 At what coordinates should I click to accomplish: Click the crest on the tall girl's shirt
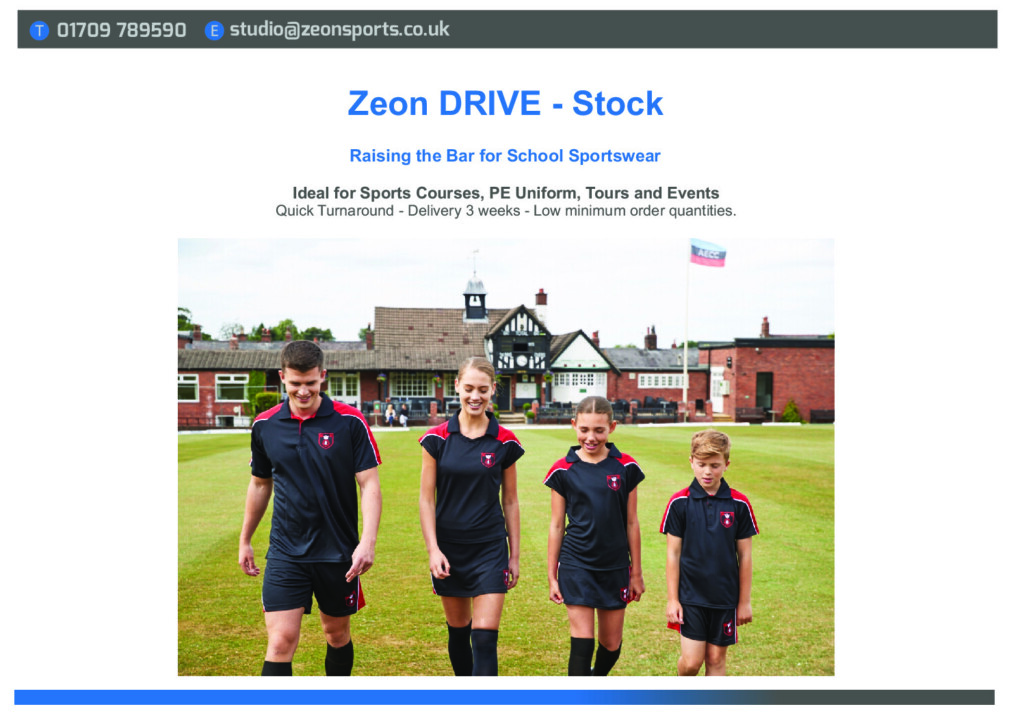click(488, 460)
